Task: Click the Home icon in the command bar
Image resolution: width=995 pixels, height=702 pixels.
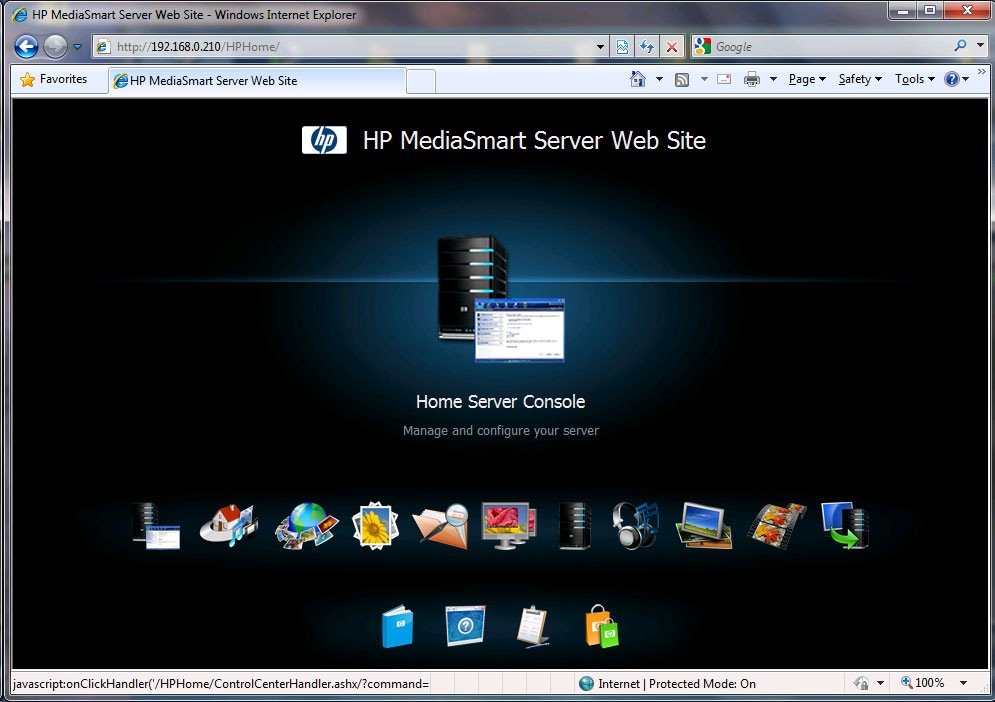Action: [x=638, y=79]
